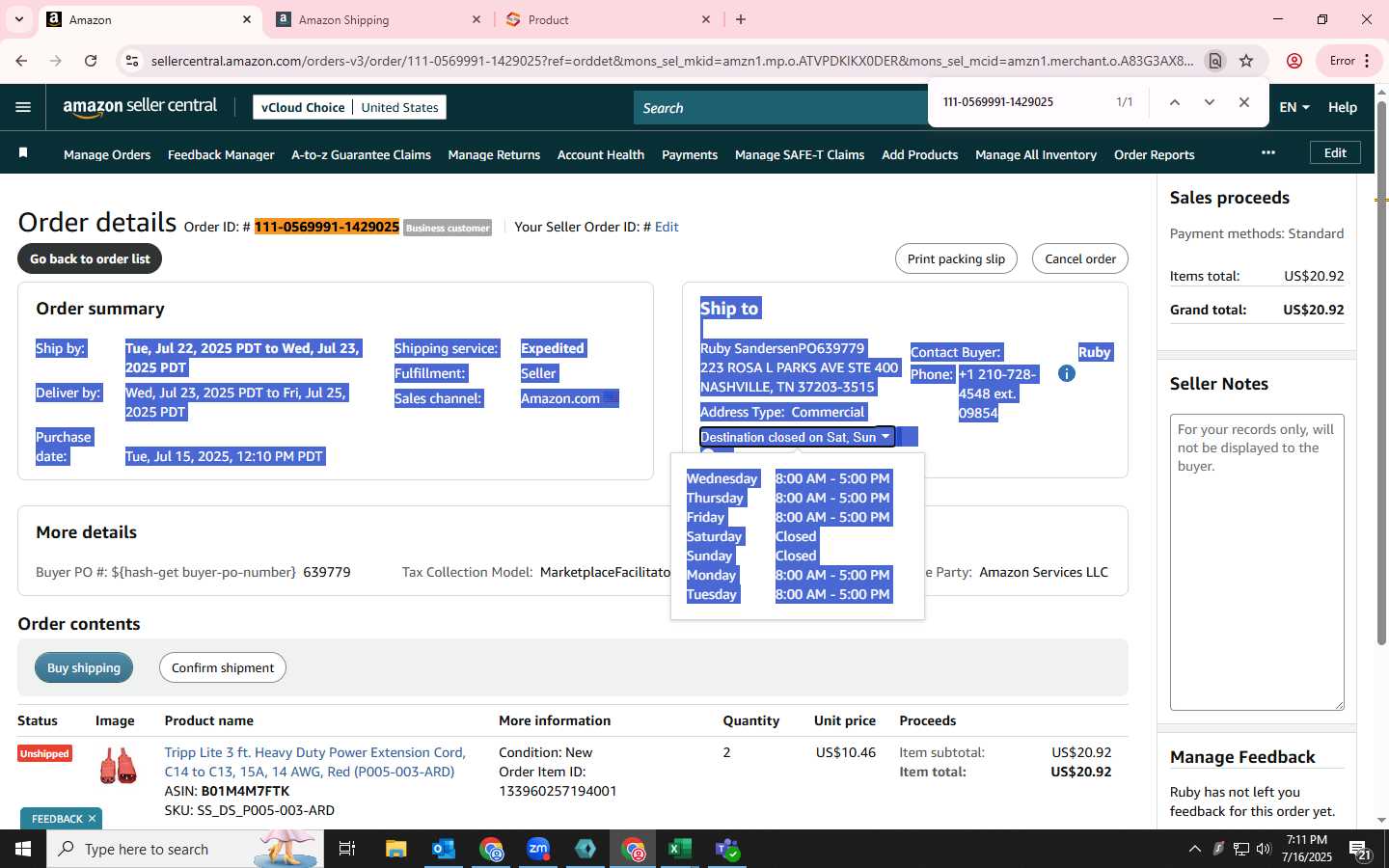Dismiss the FEEDBACK widget
1389x868 pixels.
[x=92, y=819]
